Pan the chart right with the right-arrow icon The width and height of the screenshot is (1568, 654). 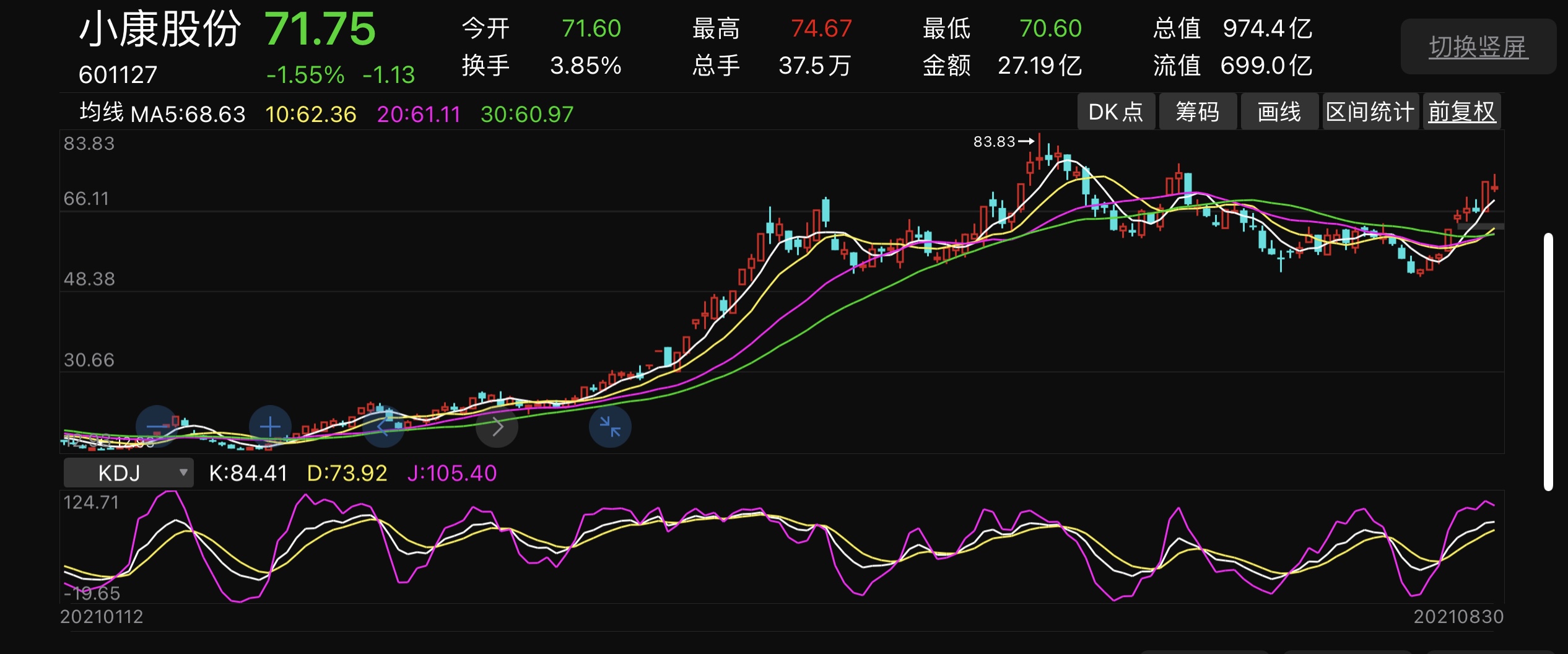tap(496, 426)
